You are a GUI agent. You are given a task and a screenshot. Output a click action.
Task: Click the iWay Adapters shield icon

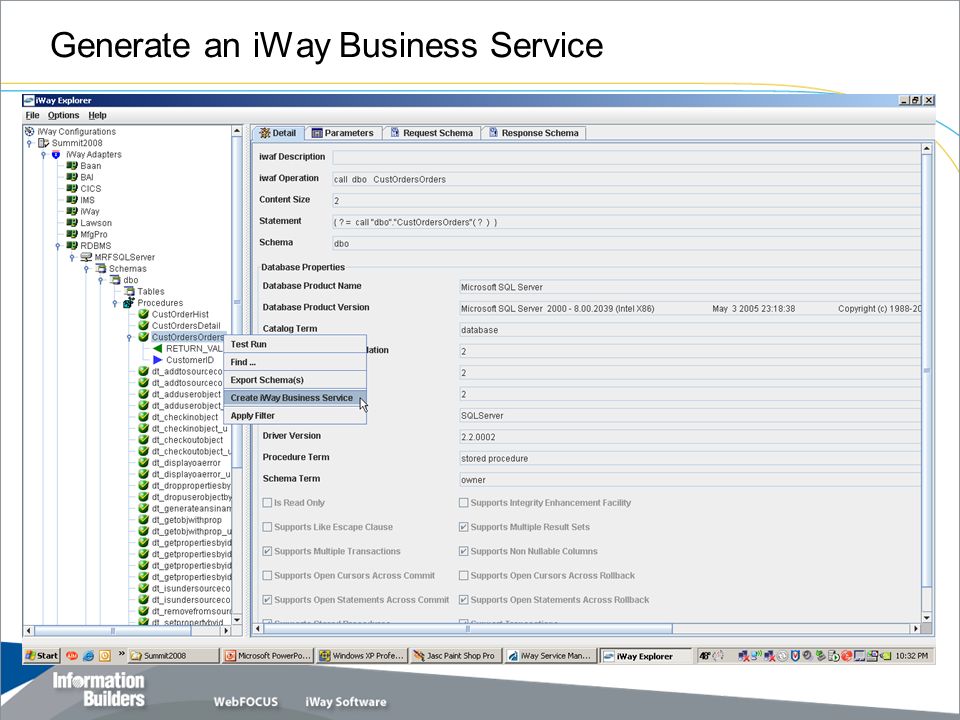tap(56, 154)
